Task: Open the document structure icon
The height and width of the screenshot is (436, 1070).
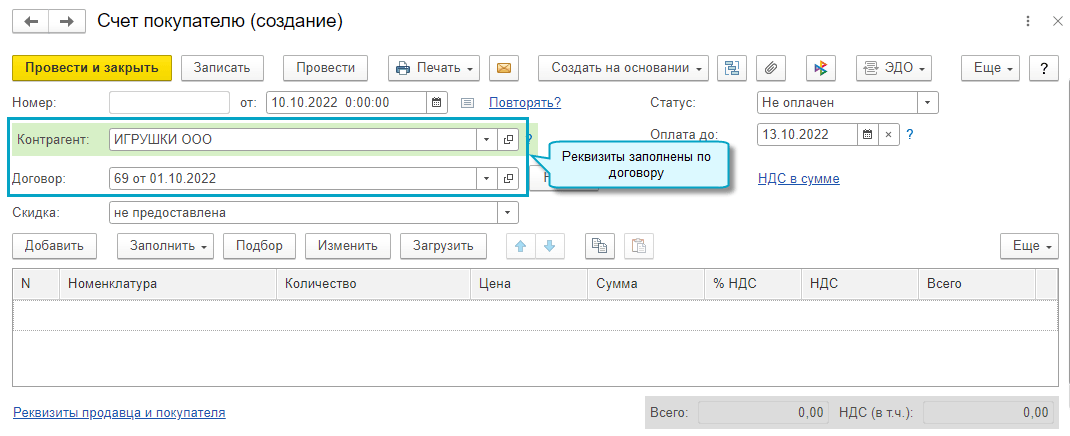Action: tap(735, 68)
